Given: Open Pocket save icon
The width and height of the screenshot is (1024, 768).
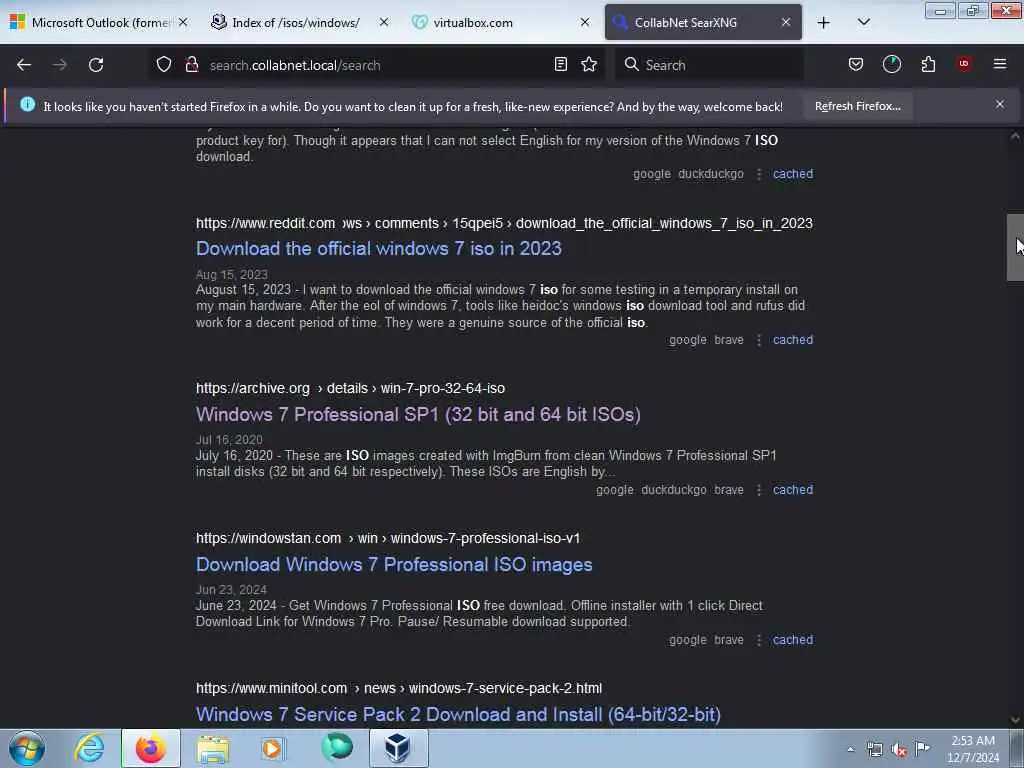Looking at the screenshot, I should tap(856, 65).
